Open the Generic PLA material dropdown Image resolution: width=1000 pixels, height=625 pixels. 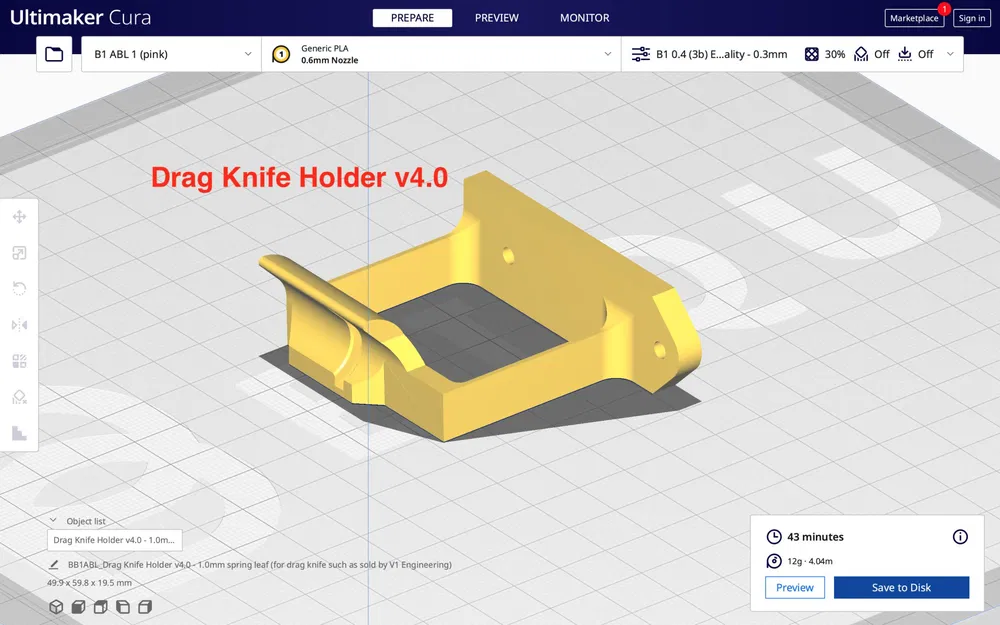pyautogui.click(x=440, y=54)
